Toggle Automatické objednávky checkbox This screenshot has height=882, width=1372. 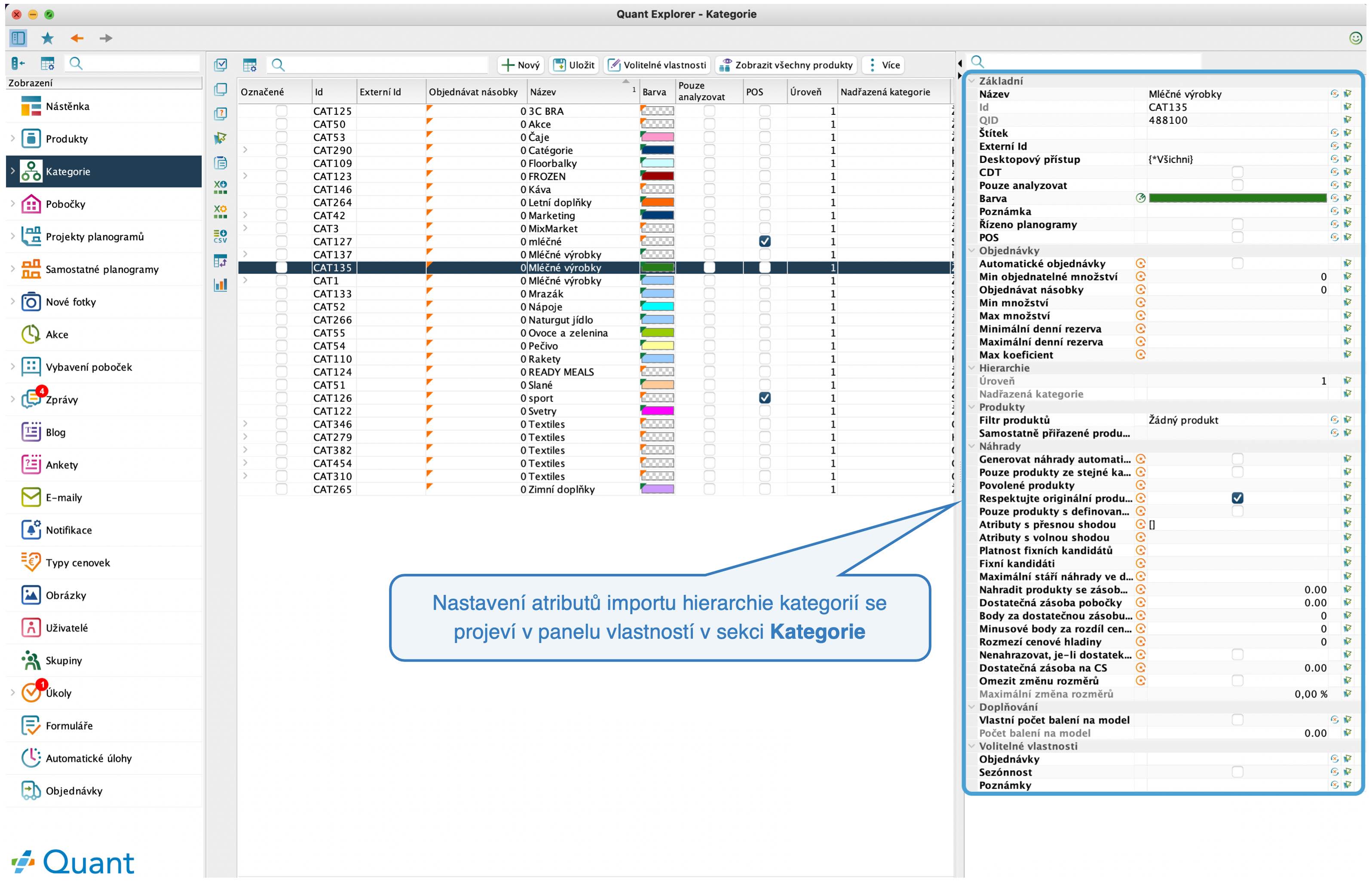1237,263
